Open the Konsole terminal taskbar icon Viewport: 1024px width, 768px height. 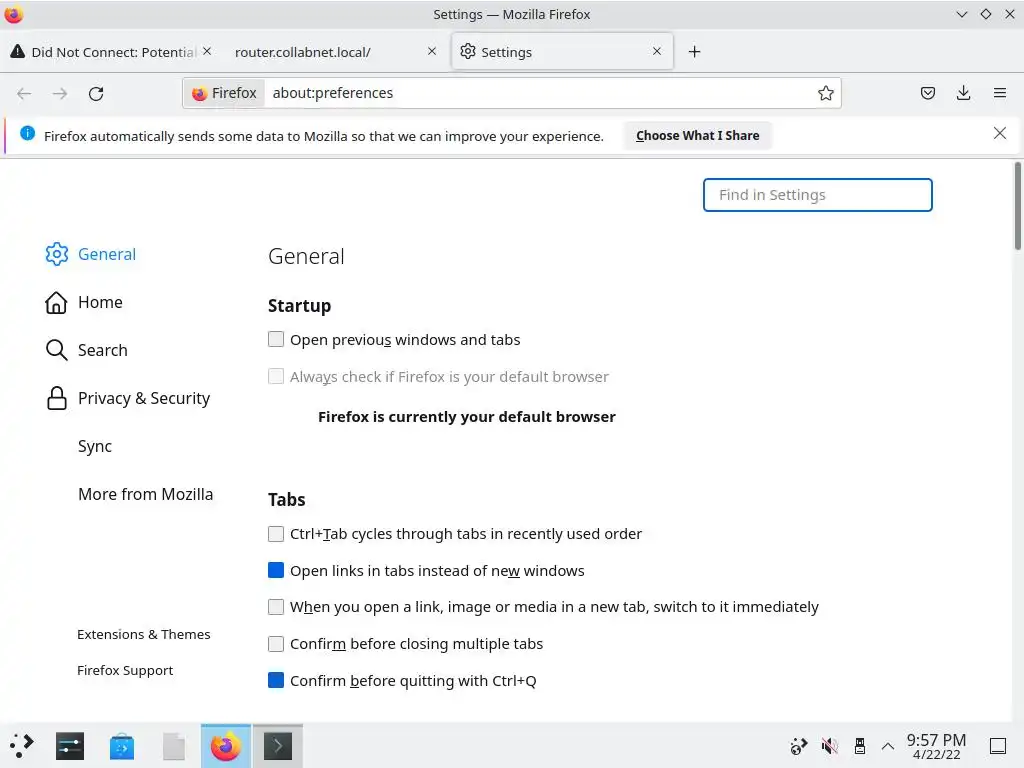tap(278, 746)
